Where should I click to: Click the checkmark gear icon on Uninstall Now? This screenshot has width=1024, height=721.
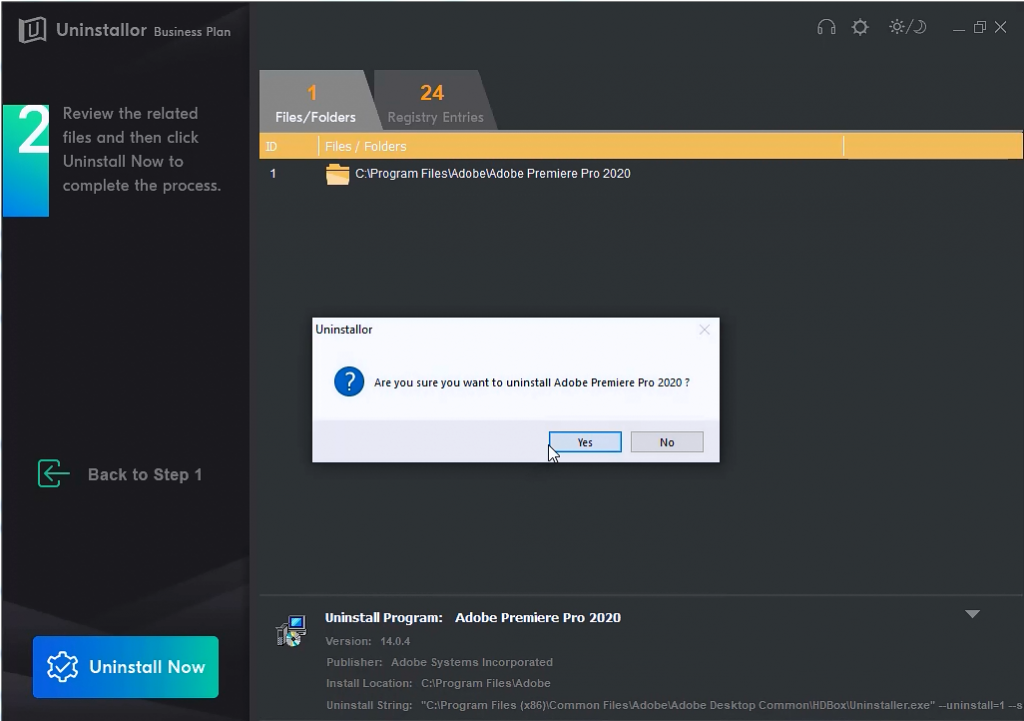tap(63, 667)
